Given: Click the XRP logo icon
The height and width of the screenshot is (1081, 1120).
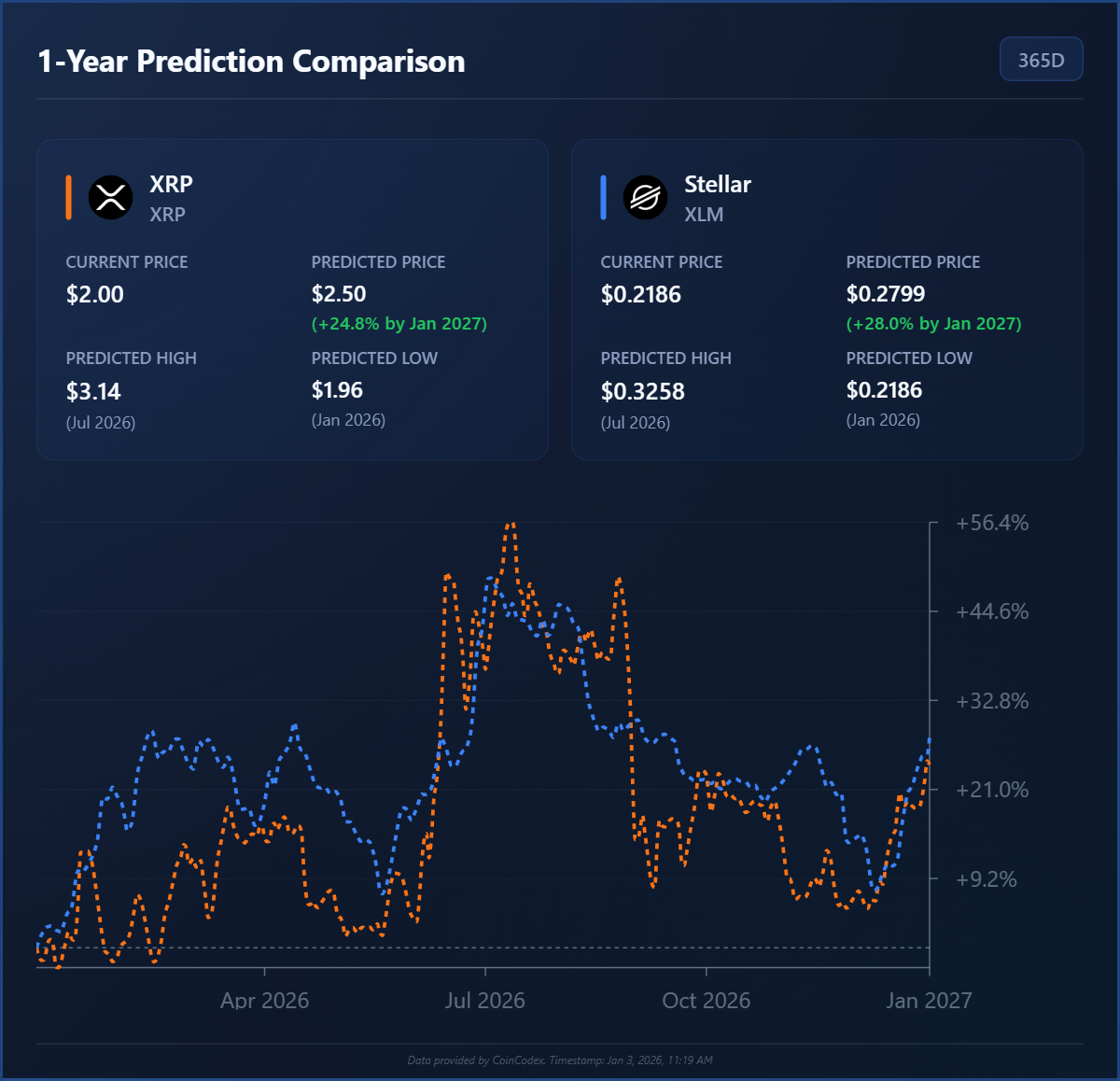Looking at the screenshot, I should click(111, 197).
